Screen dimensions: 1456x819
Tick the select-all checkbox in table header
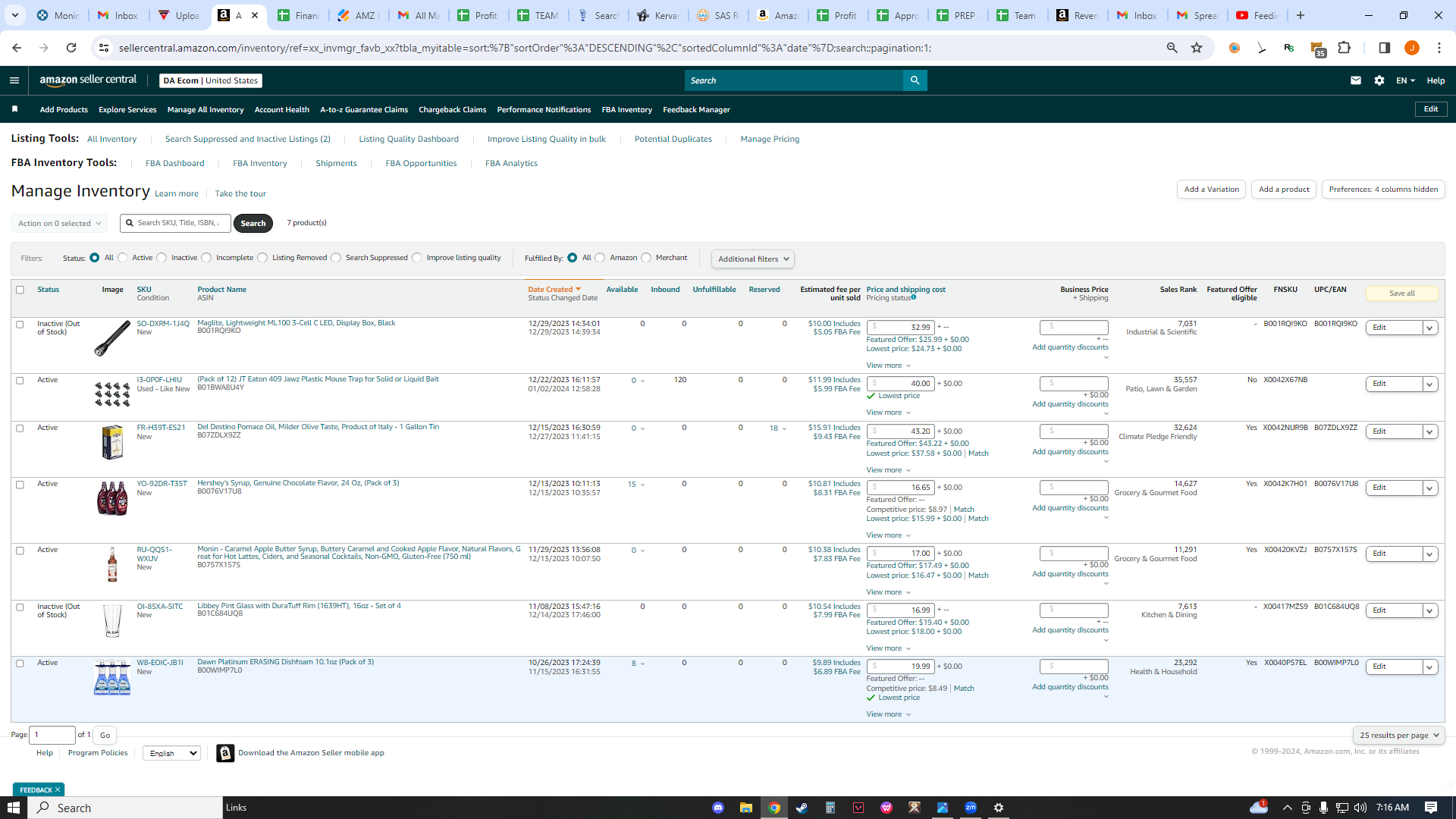pyautogui.click(x=20, y=290)
